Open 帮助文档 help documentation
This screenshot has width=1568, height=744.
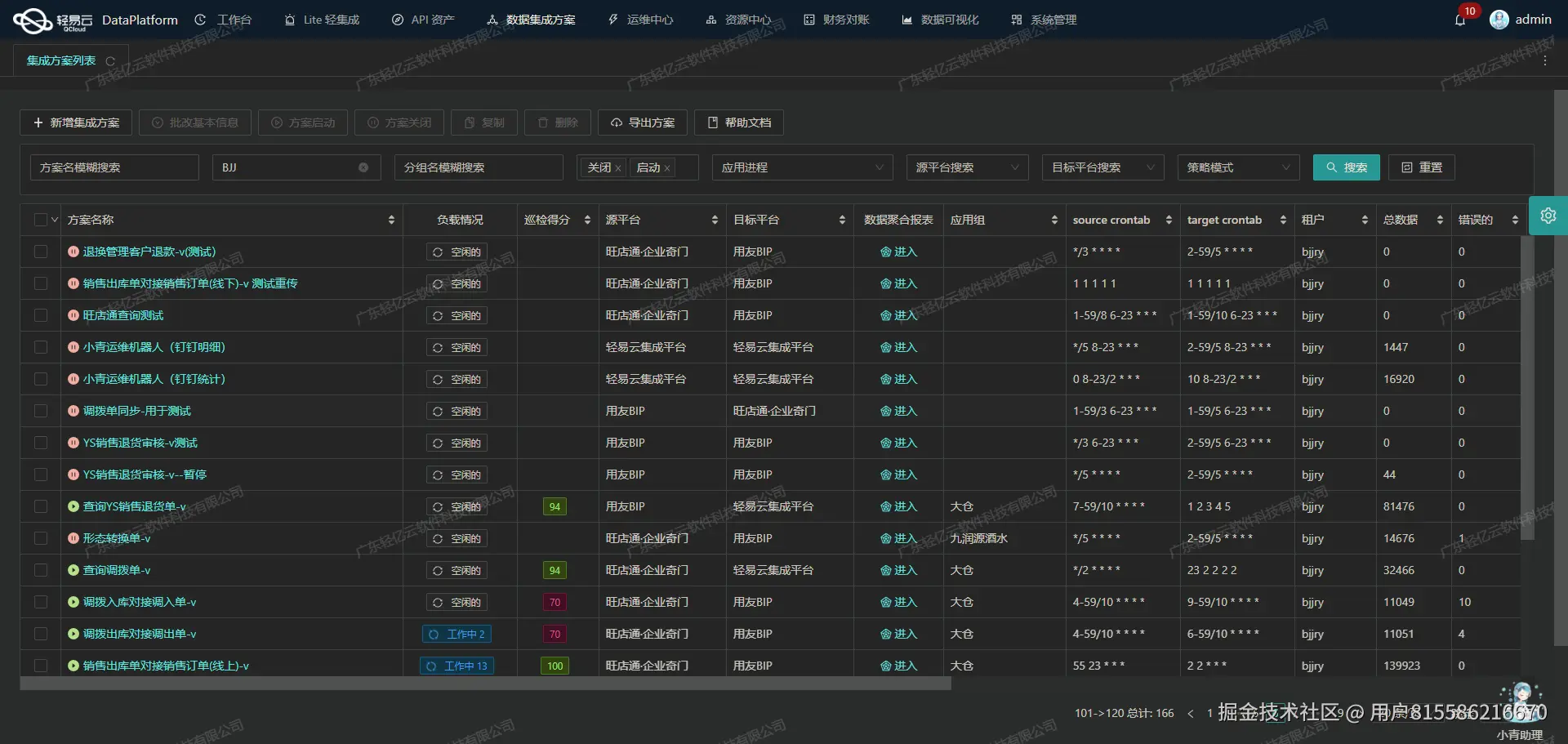click(737, 123)
